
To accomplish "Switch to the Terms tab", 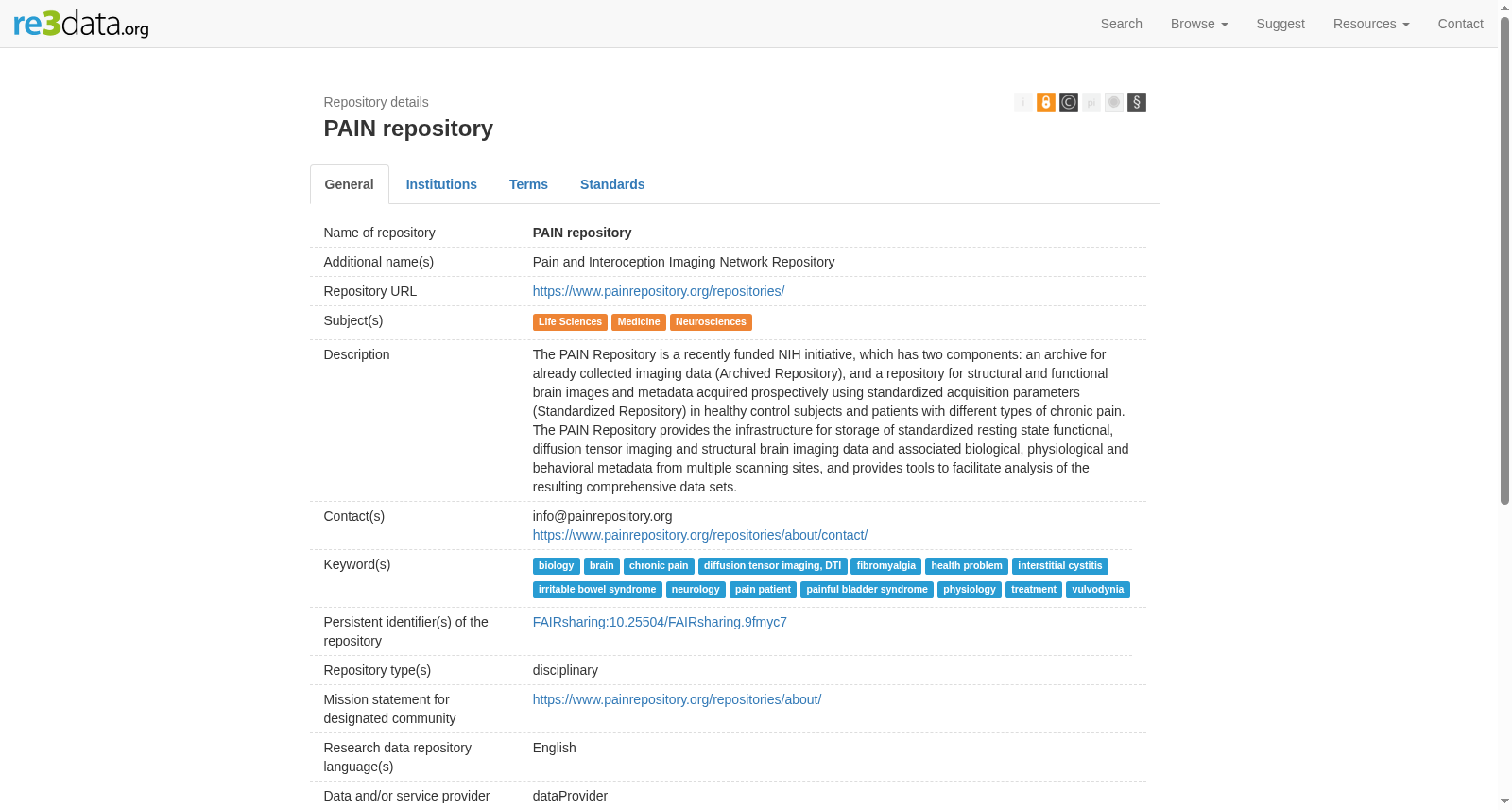I will click(x=528, y=184).
